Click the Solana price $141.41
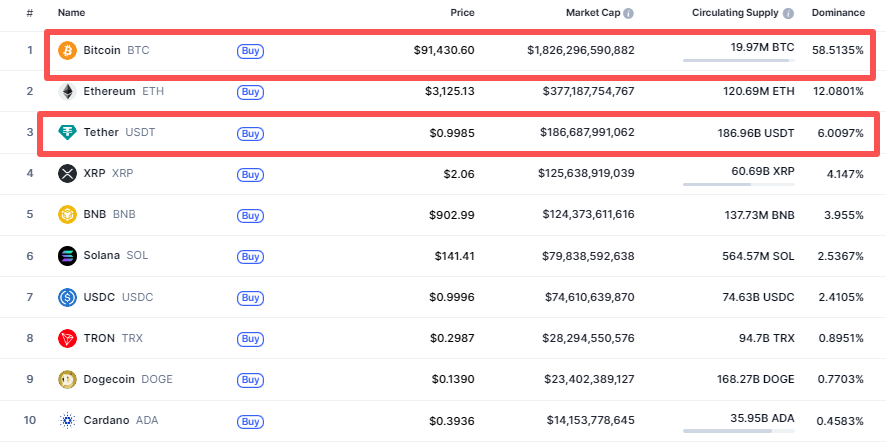The image size is (886, 444). (x=454, y=256)
